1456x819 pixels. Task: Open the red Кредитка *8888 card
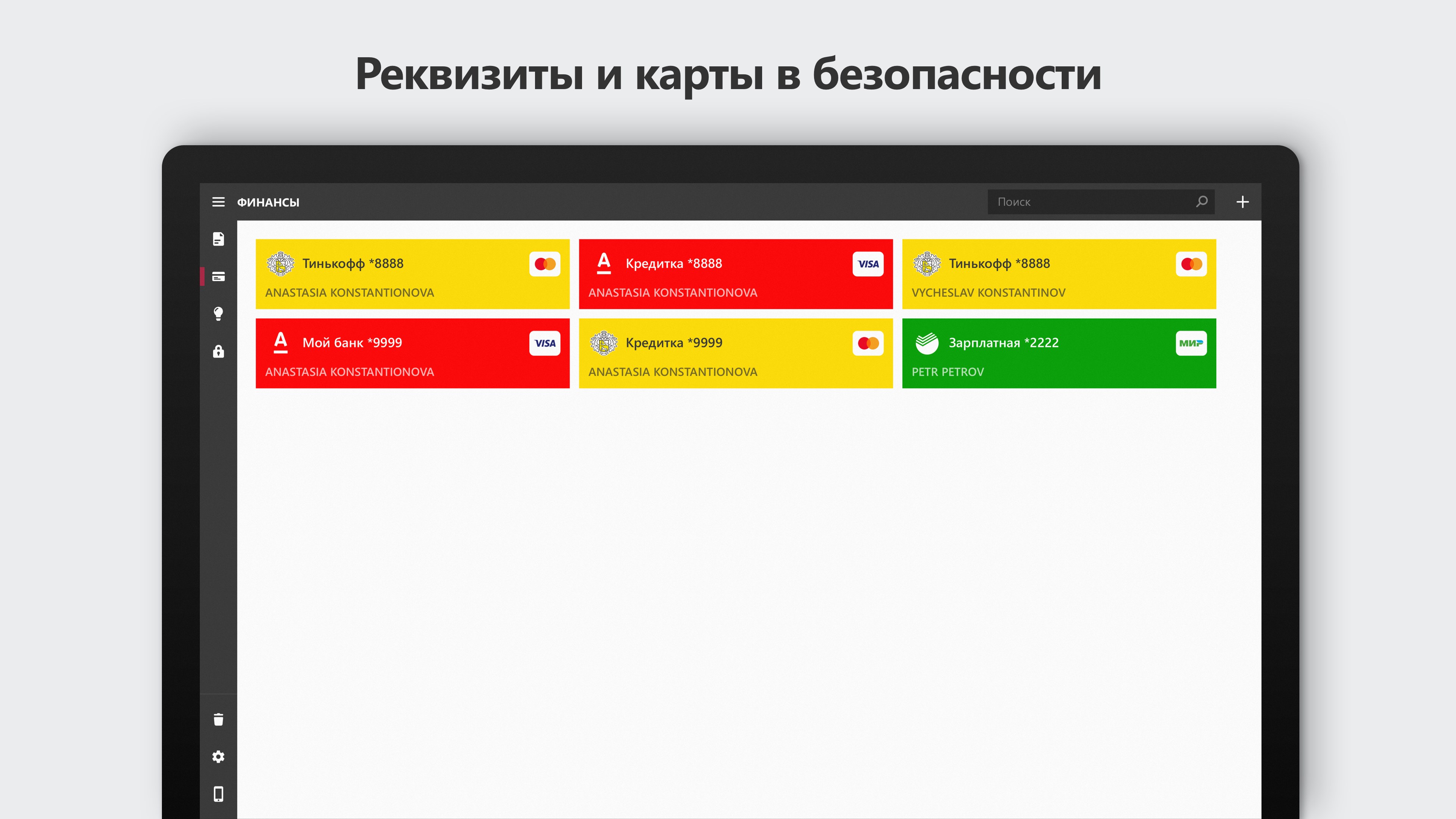click(735, 274)
